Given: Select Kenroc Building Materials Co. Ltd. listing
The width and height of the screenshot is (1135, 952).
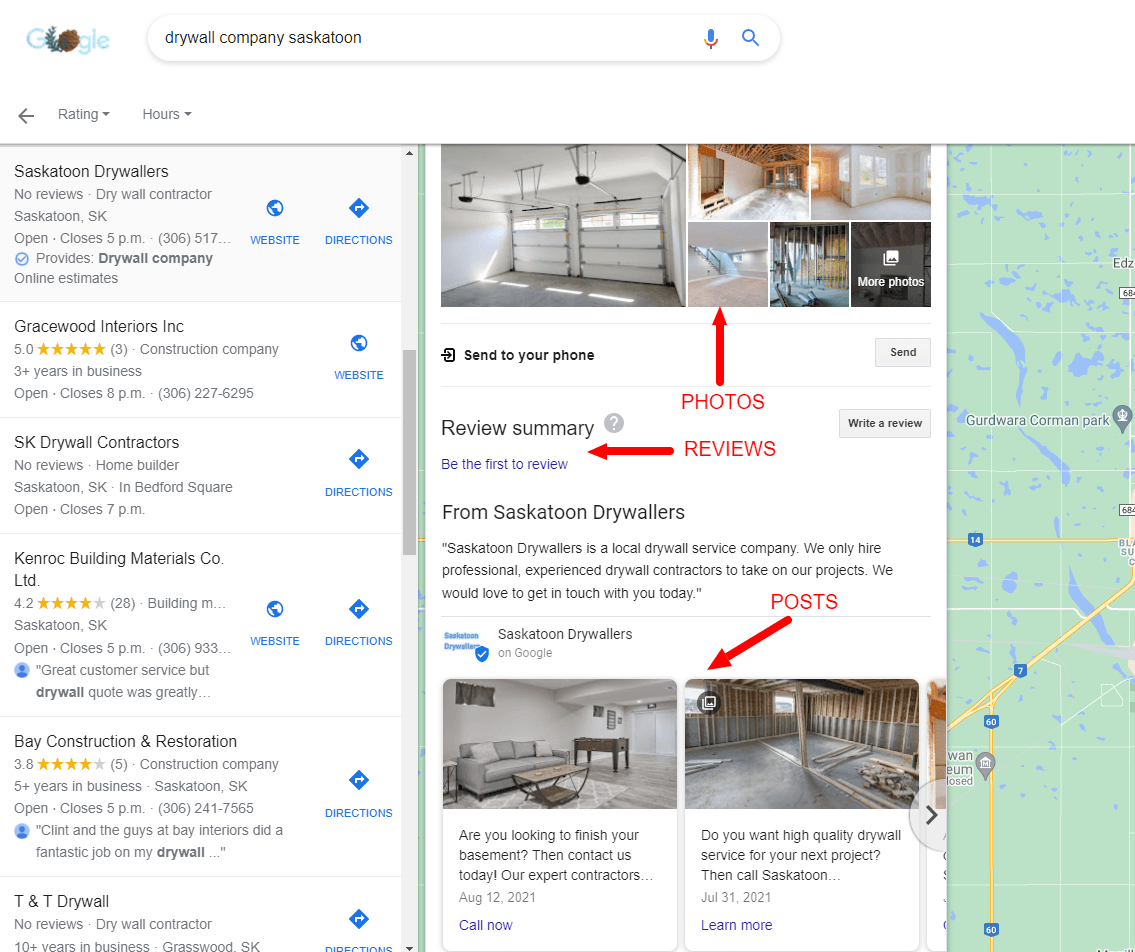Looking at the screenshot, I should [x=119, y=569].
